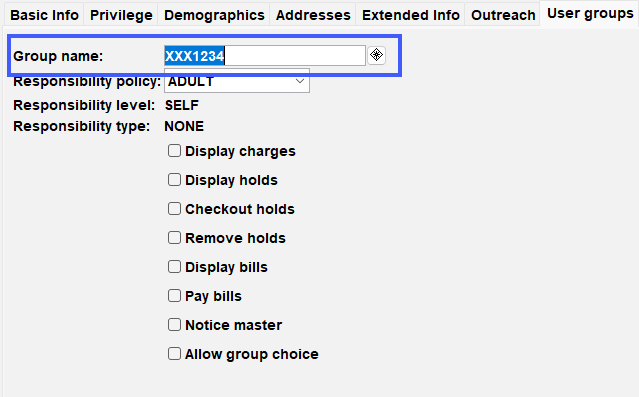Select the Outreach tab
This screenshot has height=397, width=639.
click(503, 15)
